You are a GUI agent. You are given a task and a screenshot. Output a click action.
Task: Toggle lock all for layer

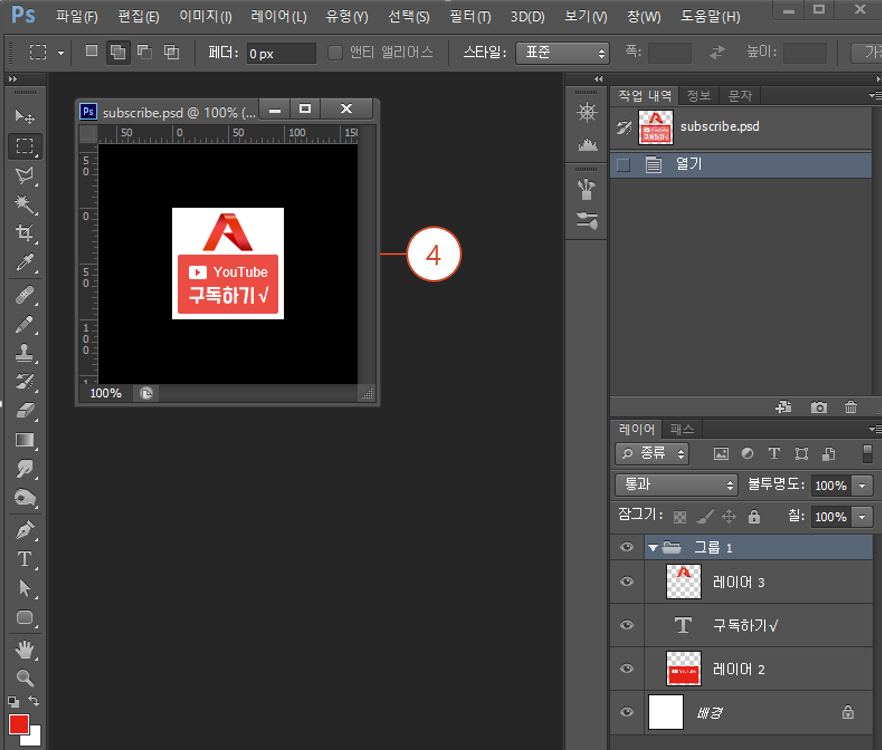(754, 517)
